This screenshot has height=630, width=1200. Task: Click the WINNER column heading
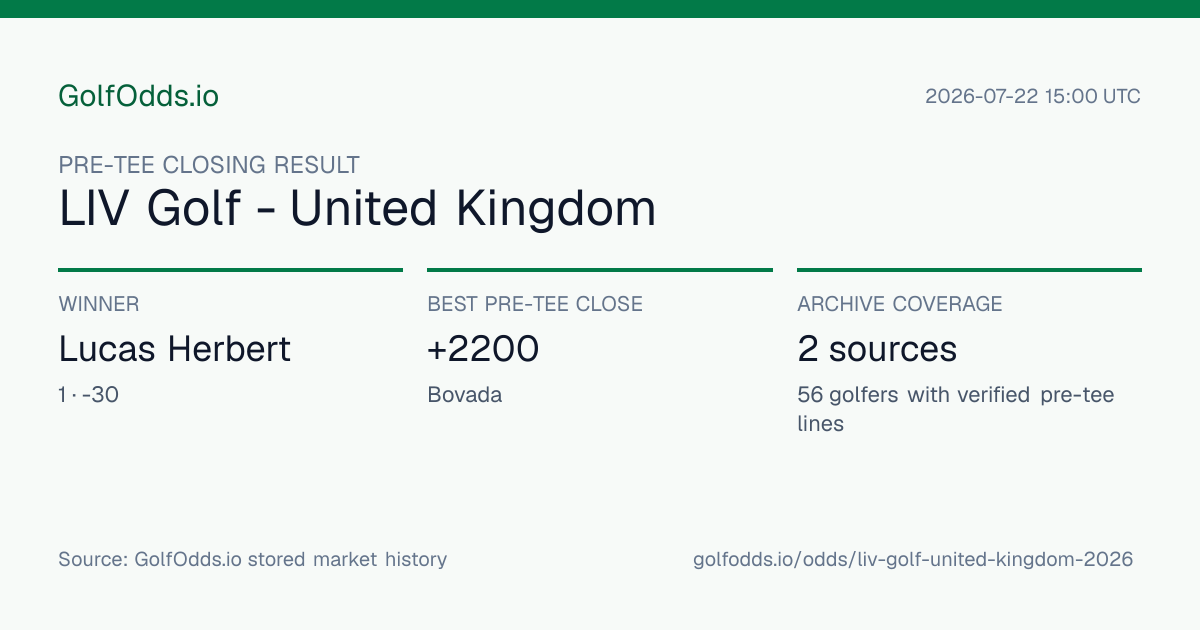coord(99,304)
